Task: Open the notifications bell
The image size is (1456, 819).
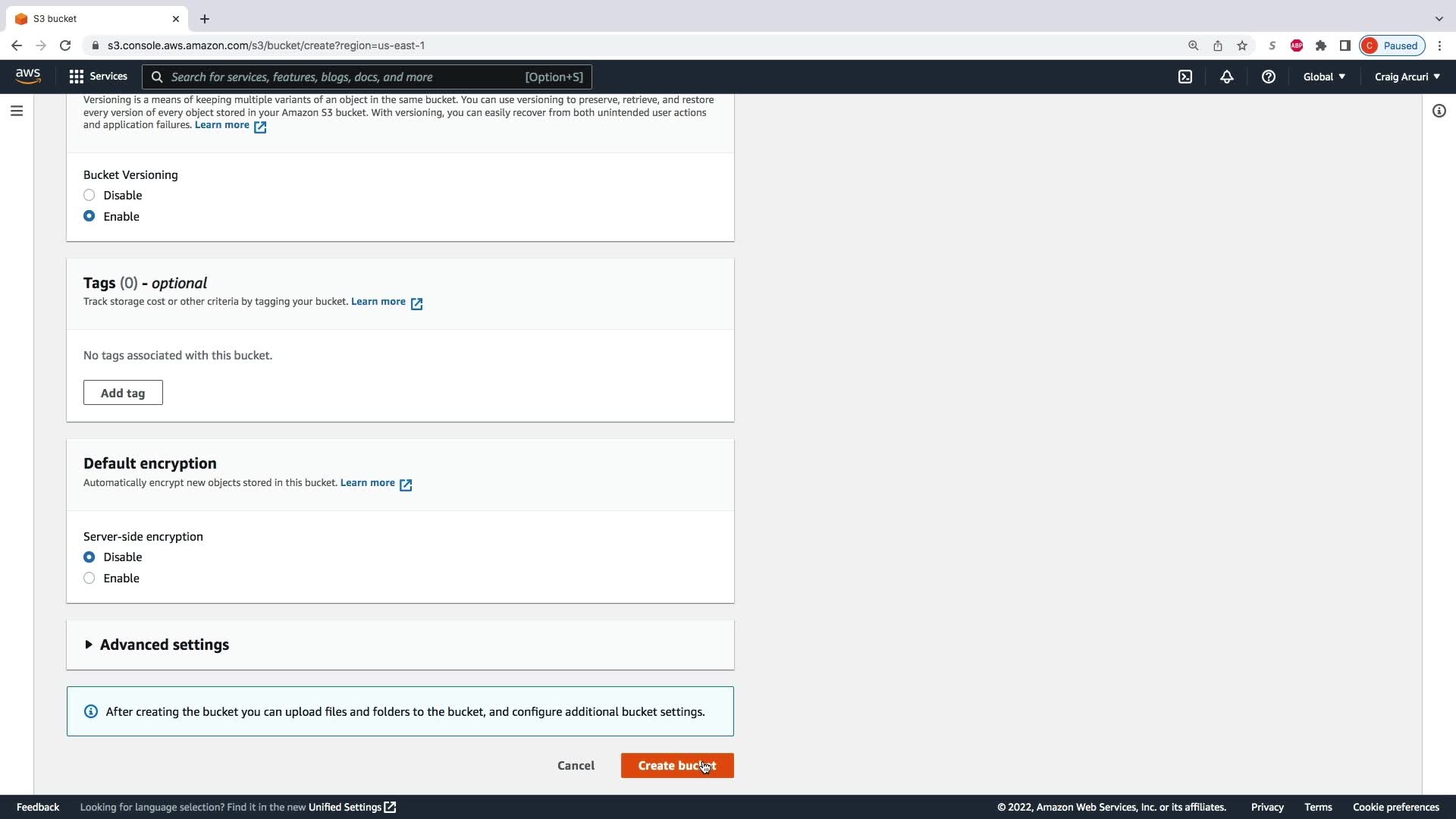Action: coord(1226,77)
